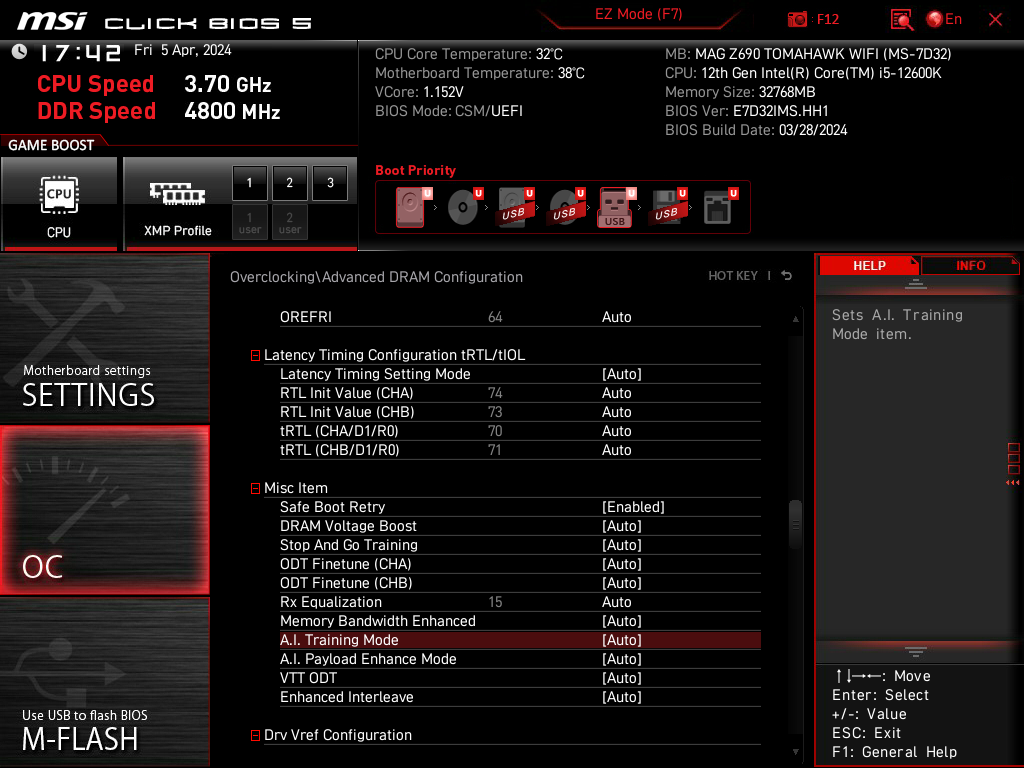Click the Overclocking\Advanced DRAM Configuration breadcrumb
Screen dimensions: 1024x768
tap(376, 277)
